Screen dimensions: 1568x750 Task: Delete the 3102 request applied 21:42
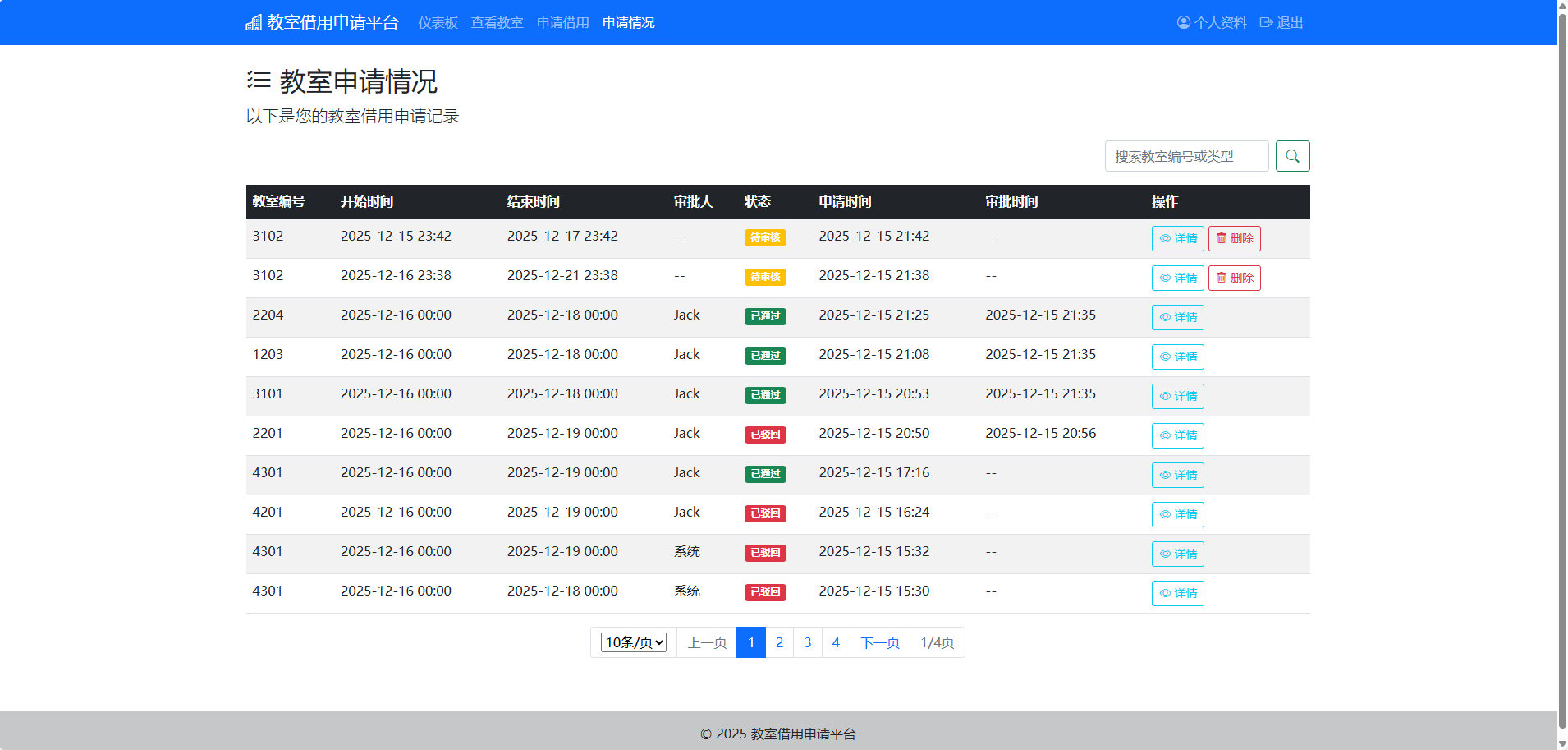pyautogui.click(x=1234, y=238)
